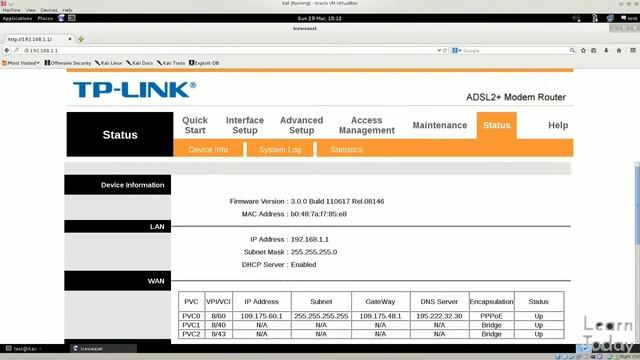Click the DNS server 195.222.32.30 cell
The width and height of the screenshot is (640, 360).
pyautogui.click(x=439, y=316)
